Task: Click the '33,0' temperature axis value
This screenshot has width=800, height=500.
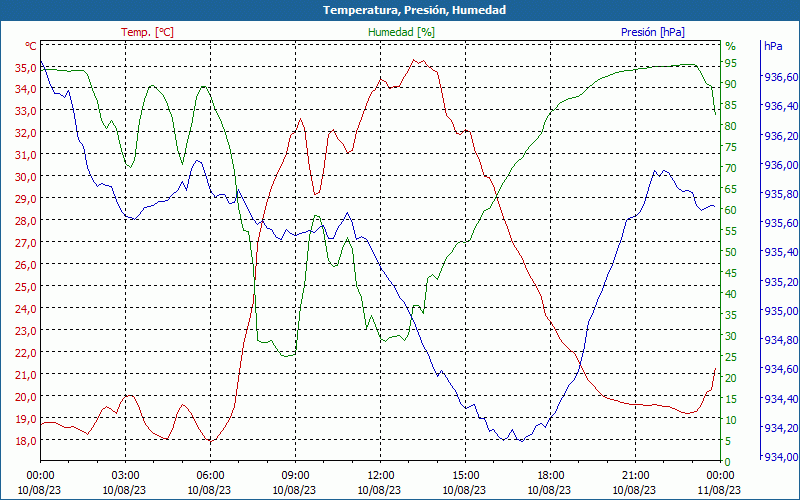Action: [x=26, y=111]
